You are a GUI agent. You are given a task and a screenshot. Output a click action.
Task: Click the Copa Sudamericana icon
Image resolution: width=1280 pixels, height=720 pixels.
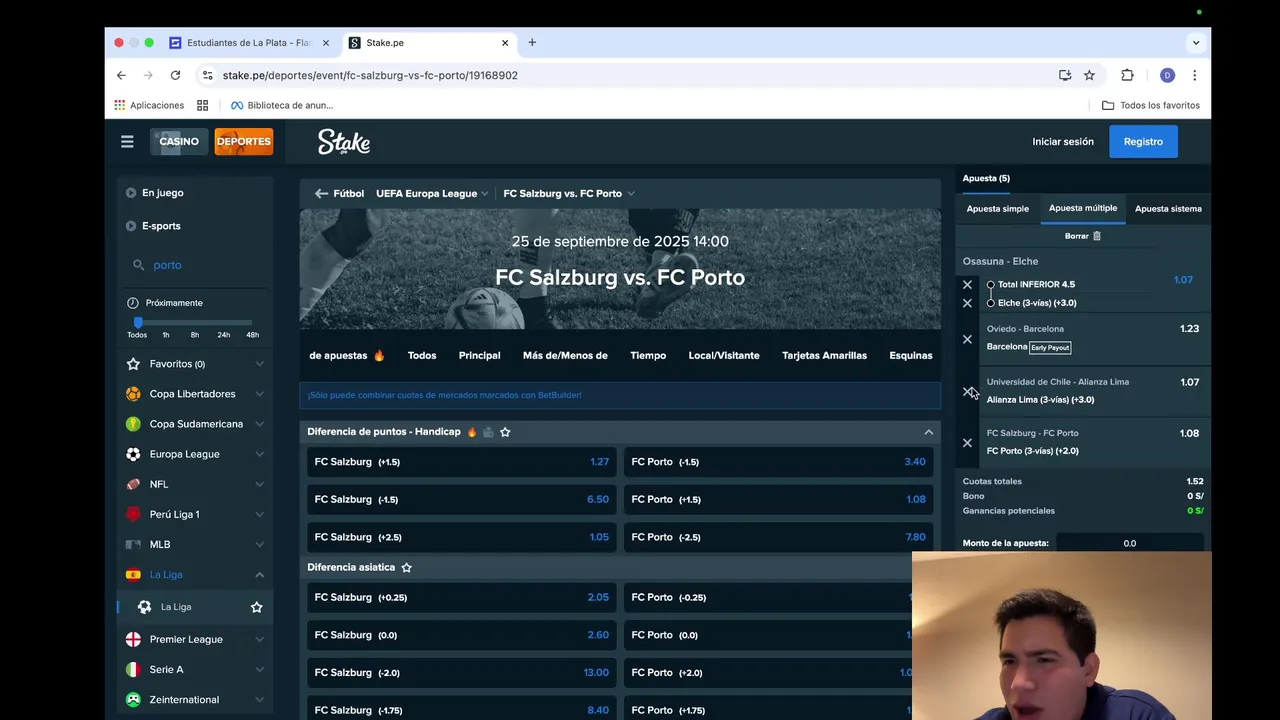[133, 424]
